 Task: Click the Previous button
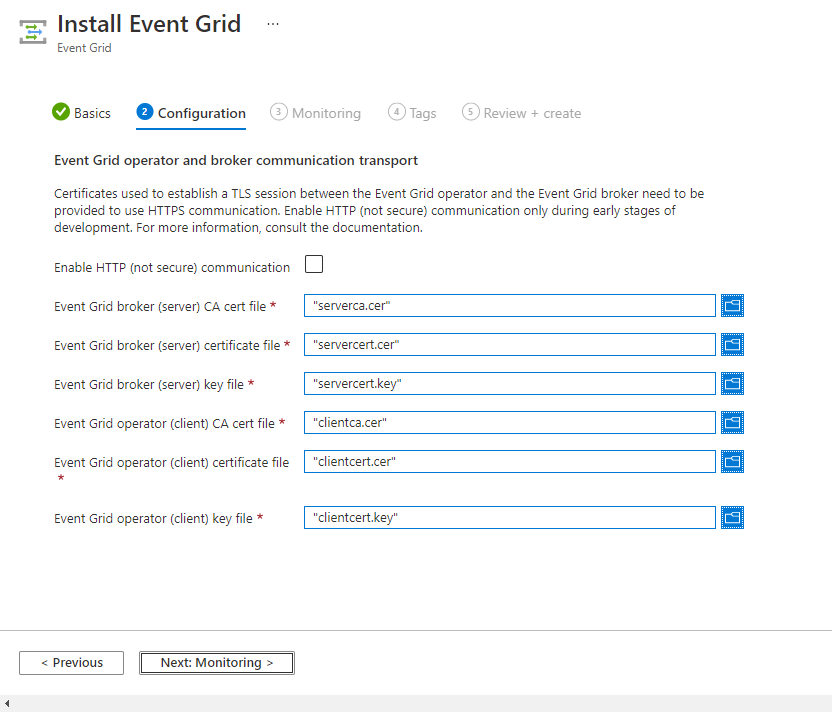[71, 662]
